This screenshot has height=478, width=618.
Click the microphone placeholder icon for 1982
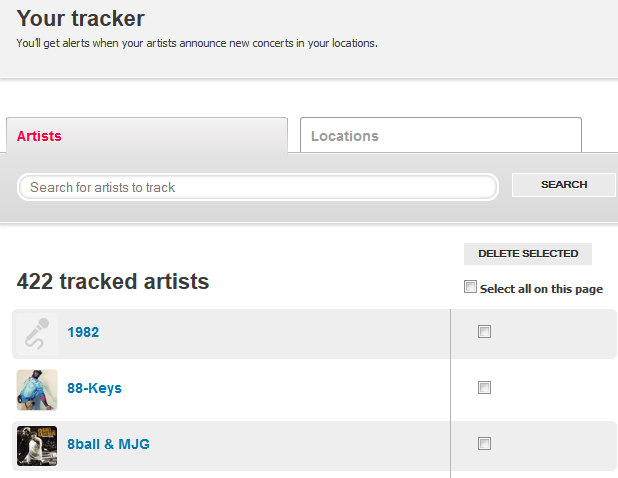(x=37, y=334)
